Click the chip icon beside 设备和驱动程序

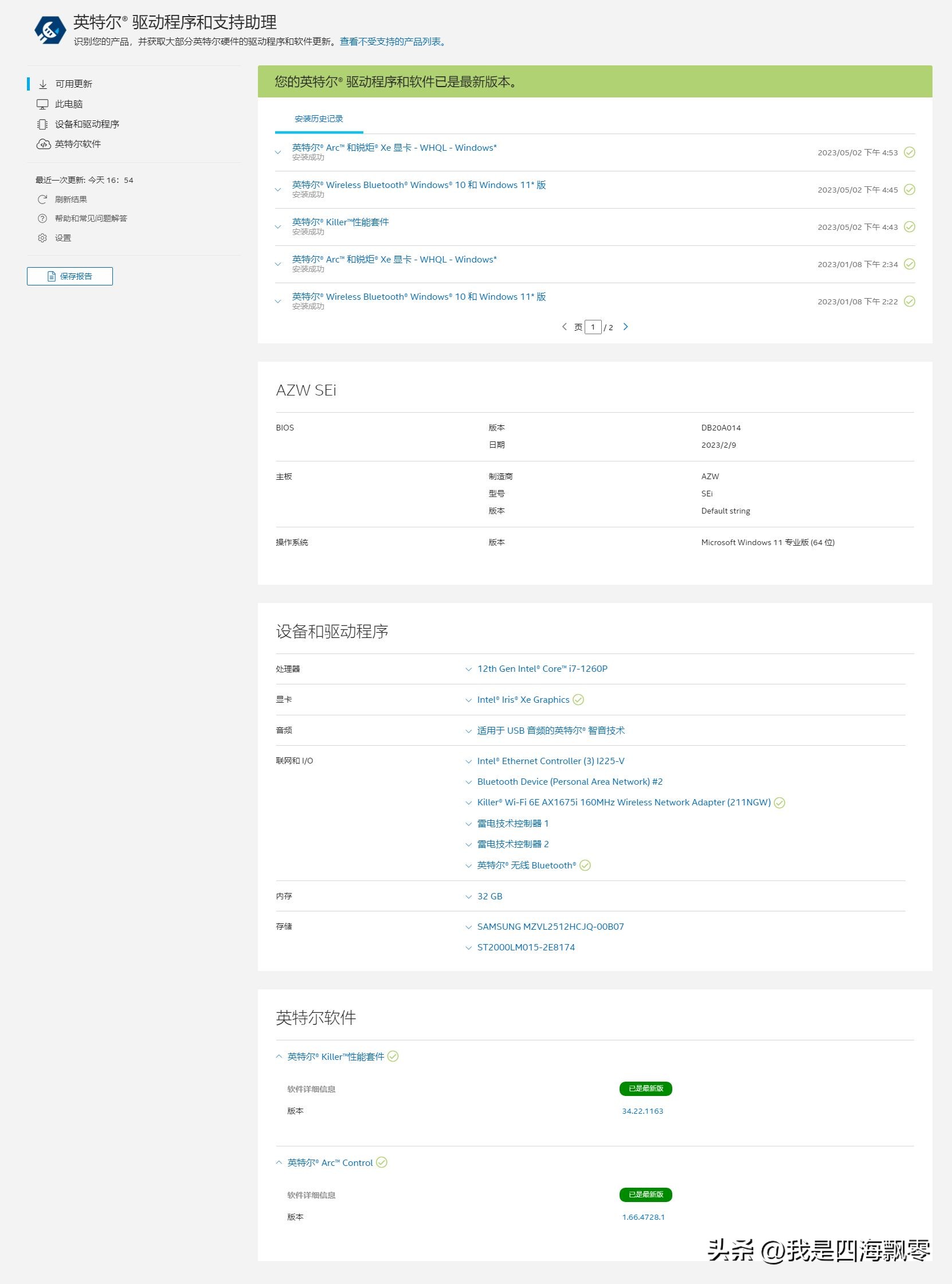(x=42, y=124)
